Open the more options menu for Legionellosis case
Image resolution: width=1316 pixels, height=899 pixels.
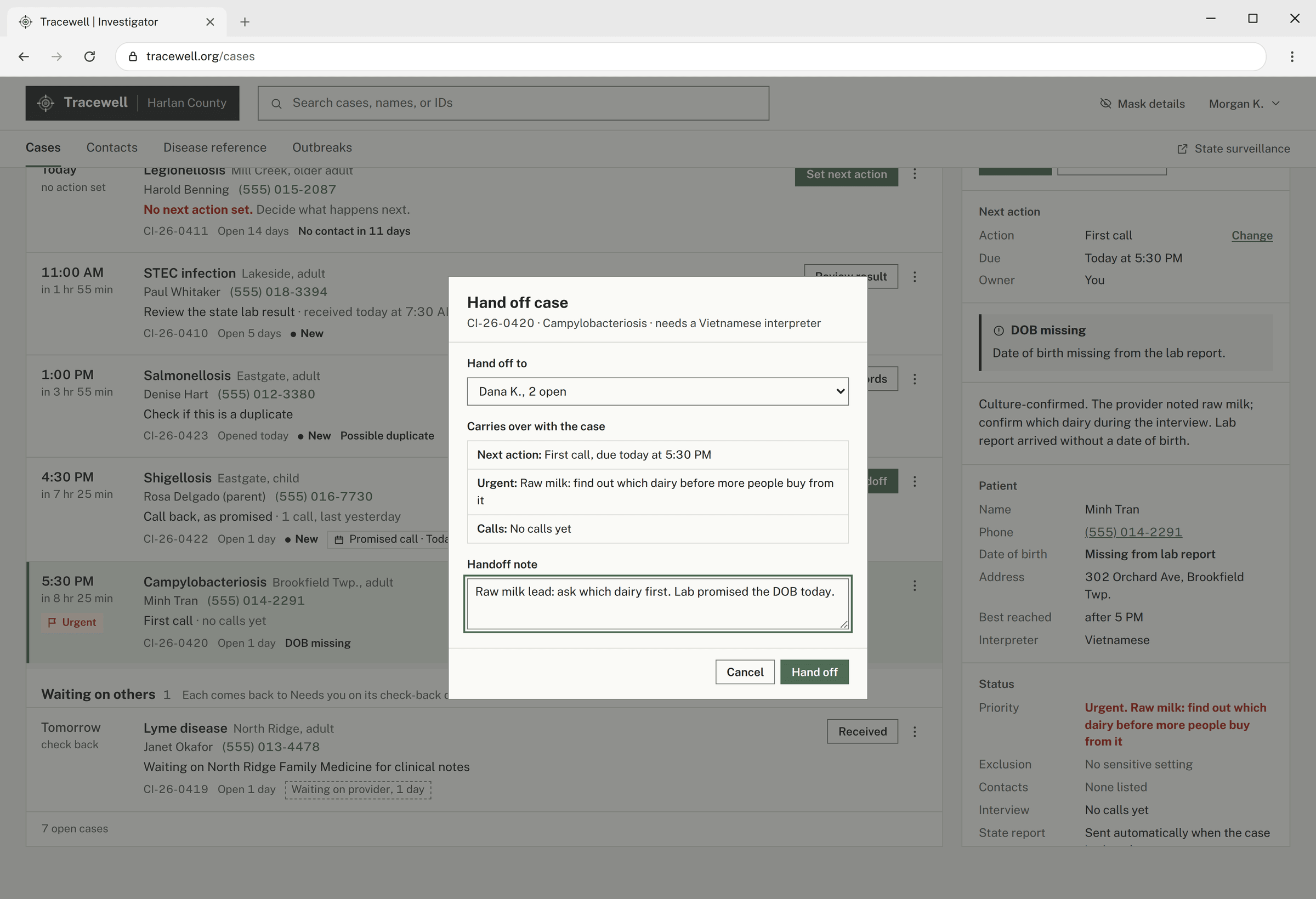(915, 174)
